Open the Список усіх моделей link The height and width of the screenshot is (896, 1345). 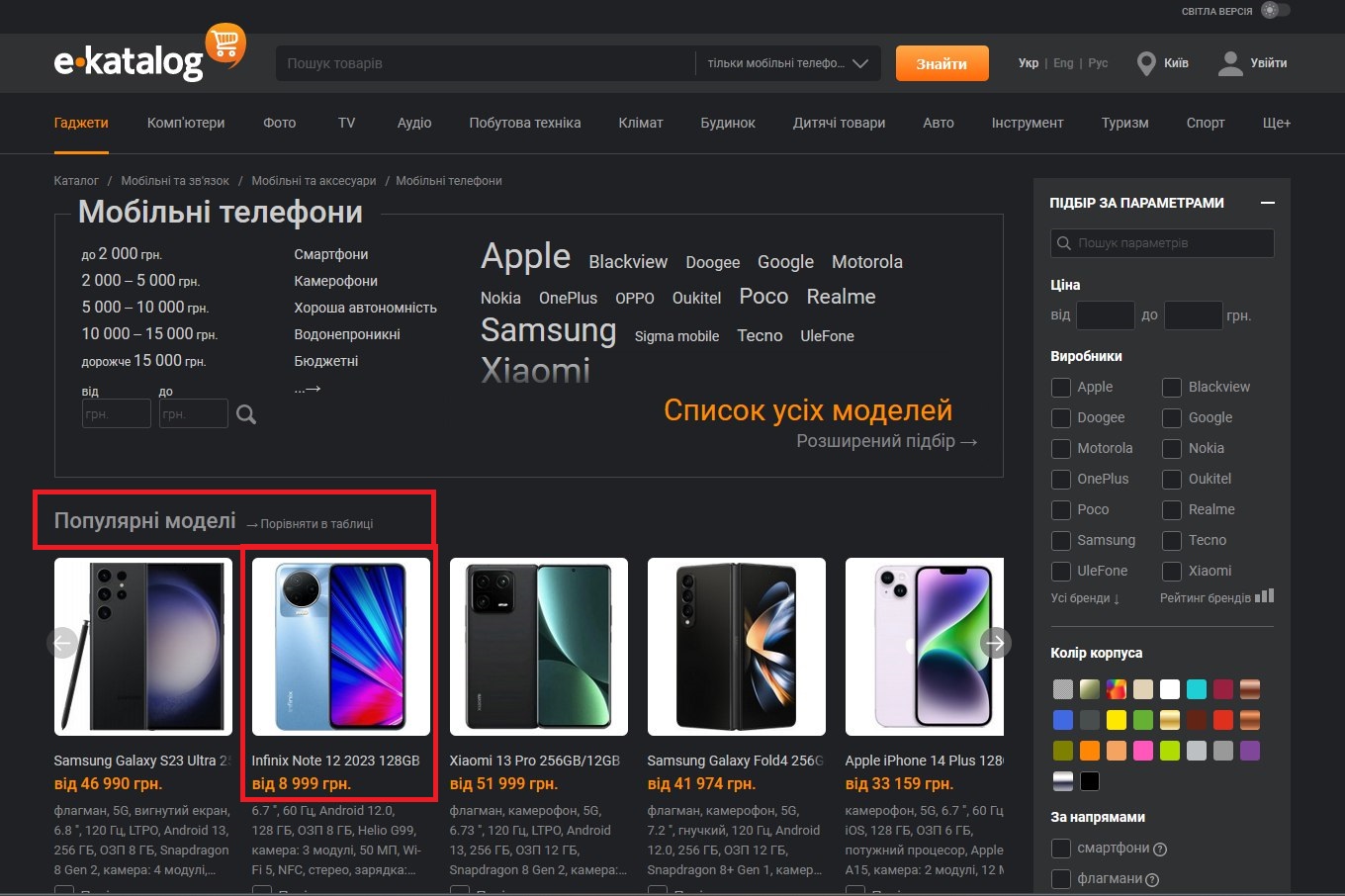click(x=808, y=410)
